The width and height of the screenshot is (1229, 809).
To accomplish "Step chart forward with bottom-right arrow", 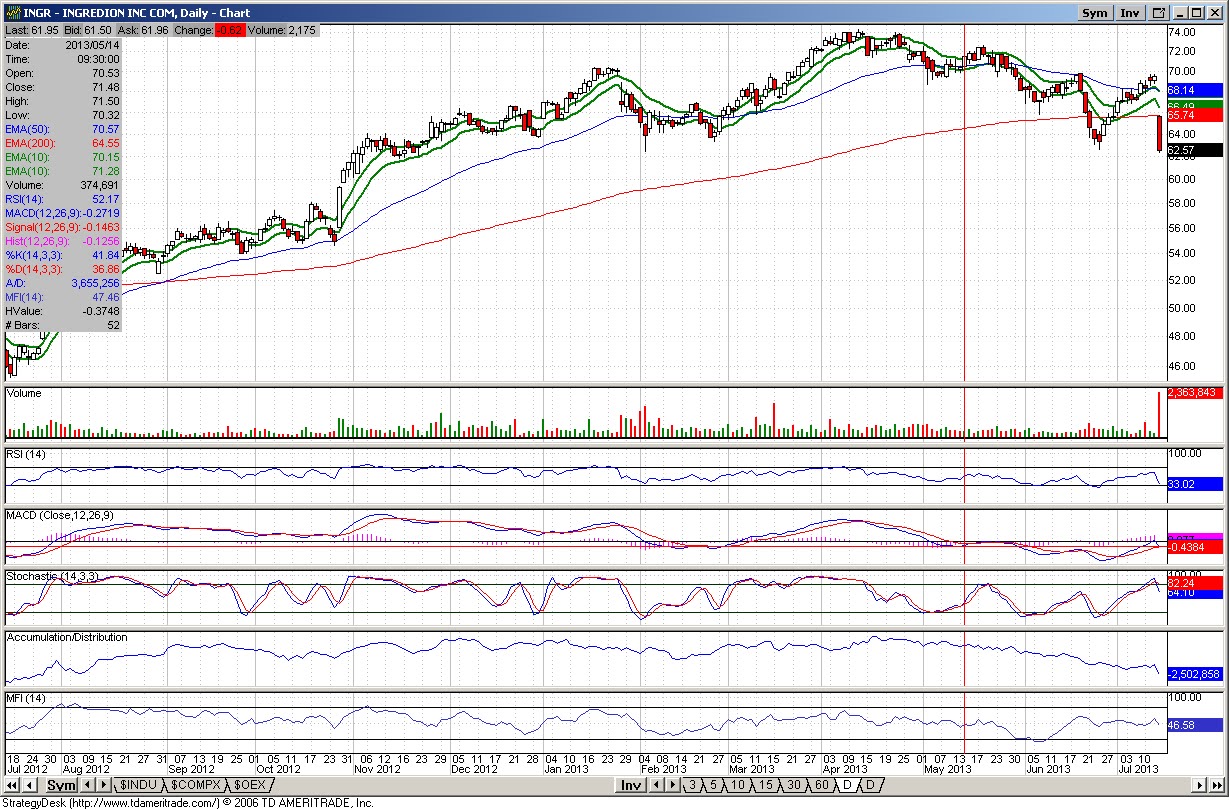I will pos(1200,785).
